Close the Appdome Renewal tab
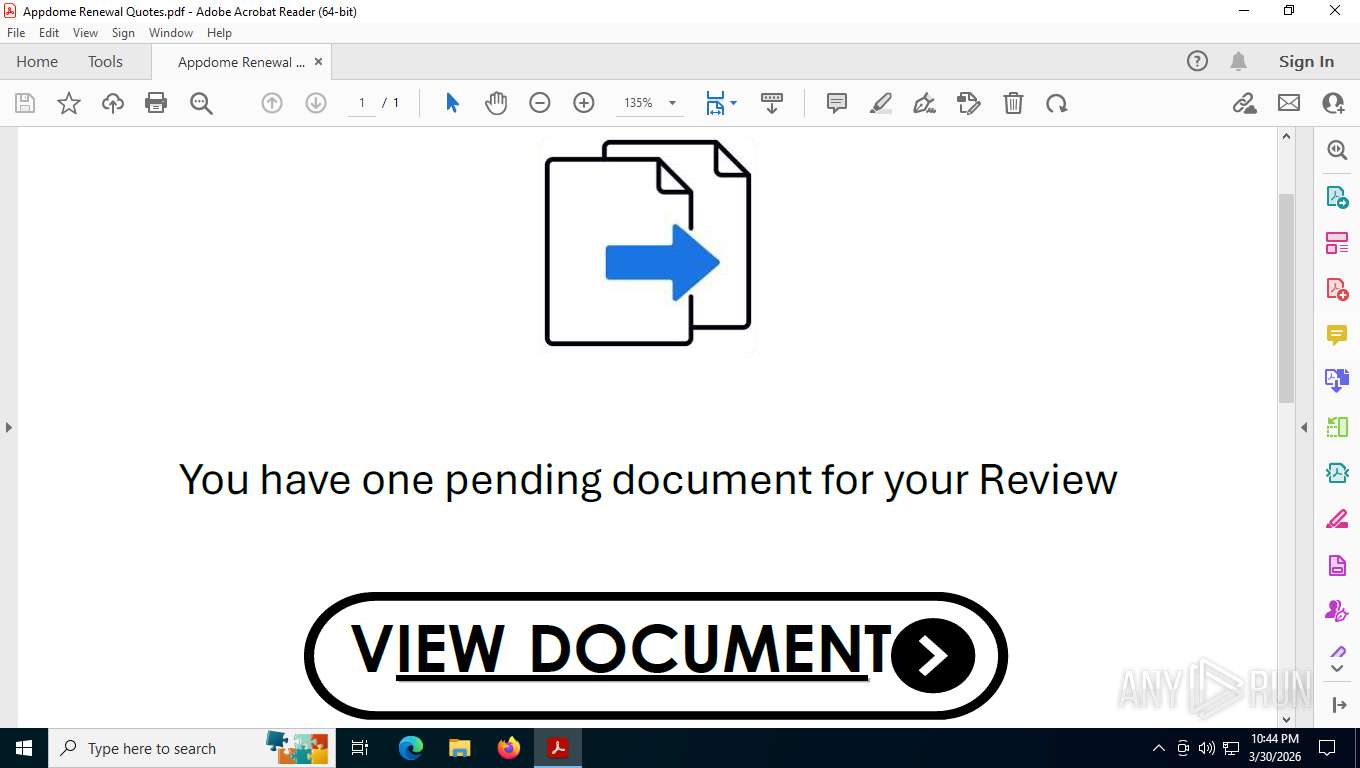 [318, 61]
